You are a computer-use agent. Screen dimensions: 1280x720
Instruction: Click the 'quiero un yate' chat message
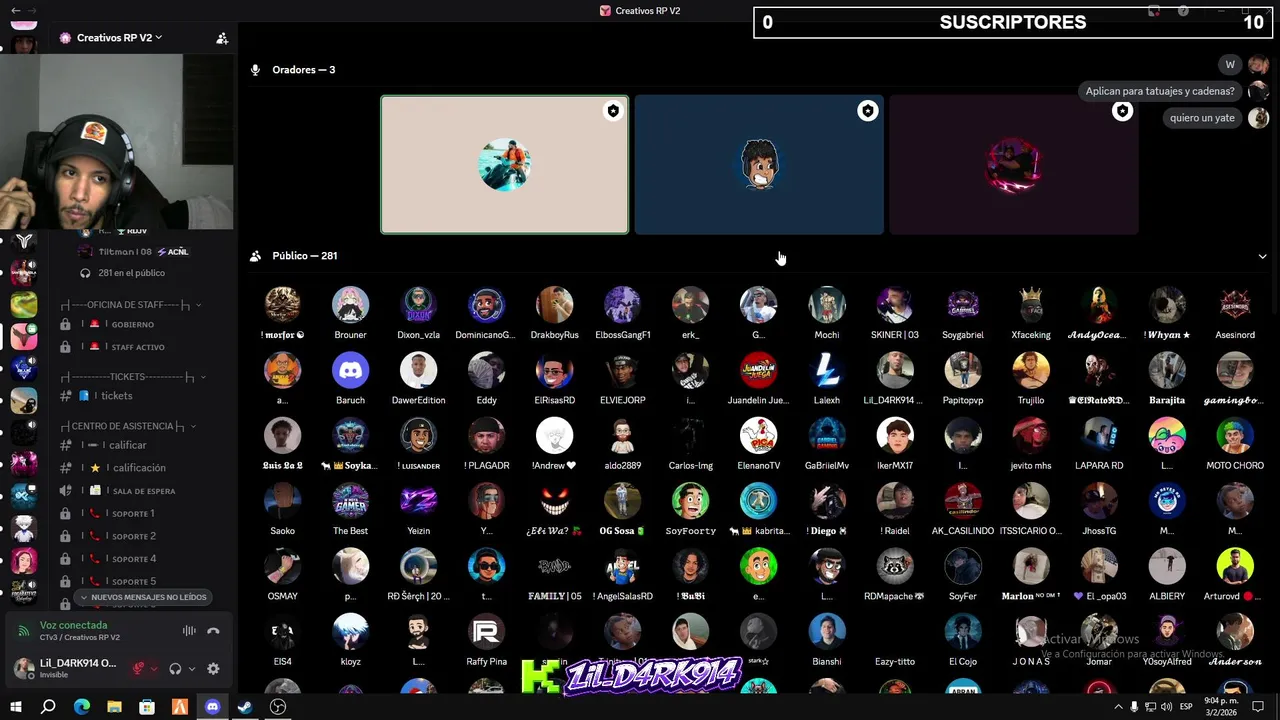pyautogui.click(x=1202, y=118)
